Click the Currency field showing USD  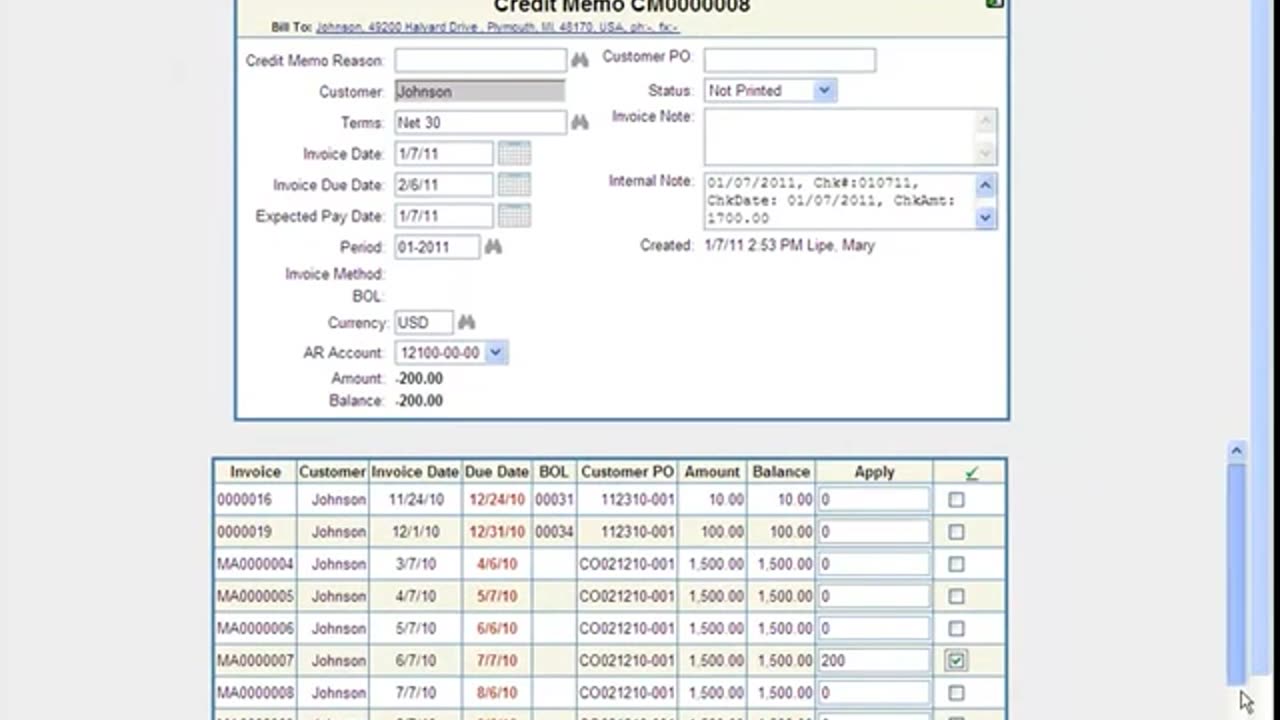click(x=424, y=323)
